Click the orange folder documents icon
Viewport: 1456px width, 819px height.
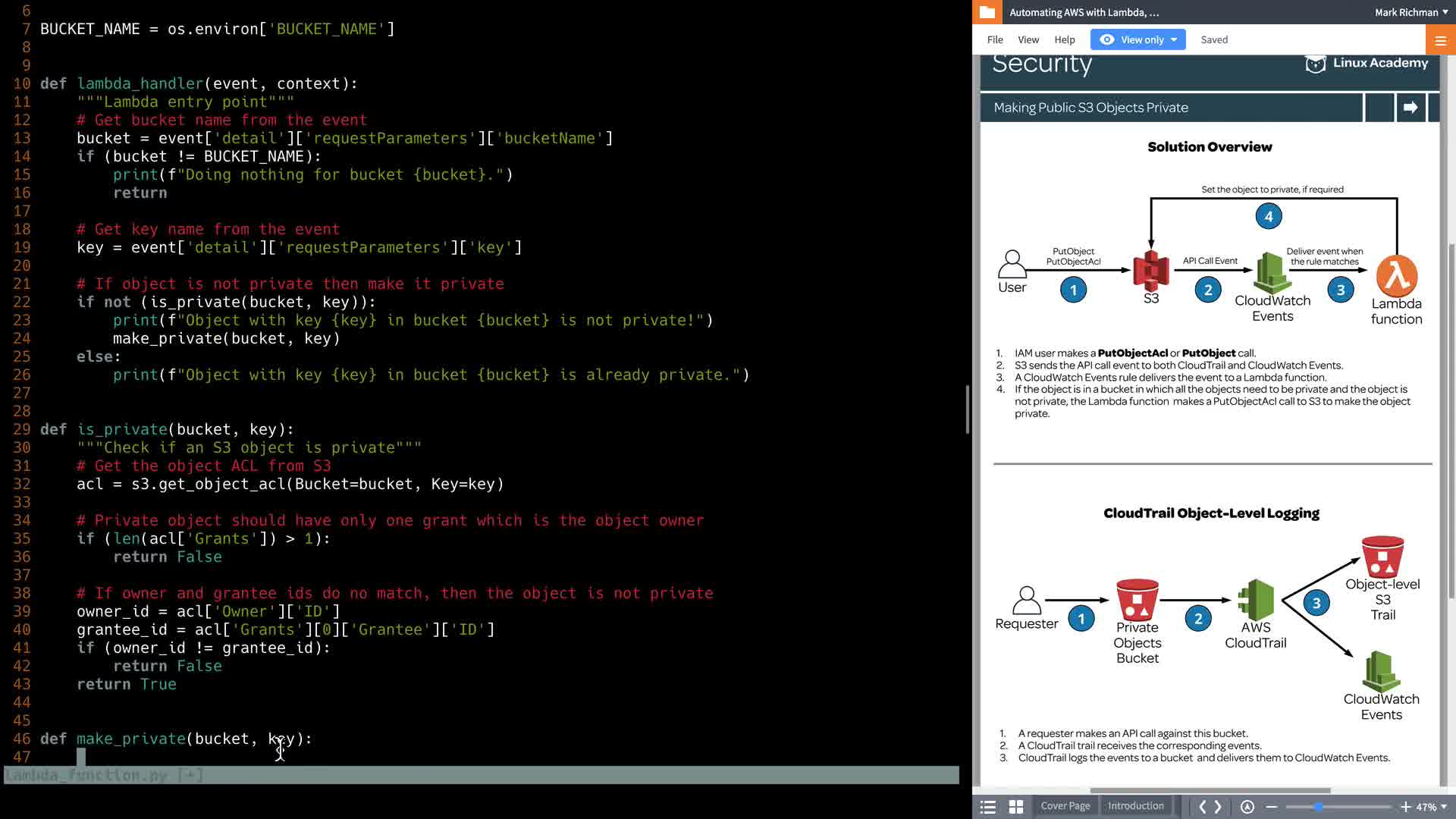tap(987, 12)
